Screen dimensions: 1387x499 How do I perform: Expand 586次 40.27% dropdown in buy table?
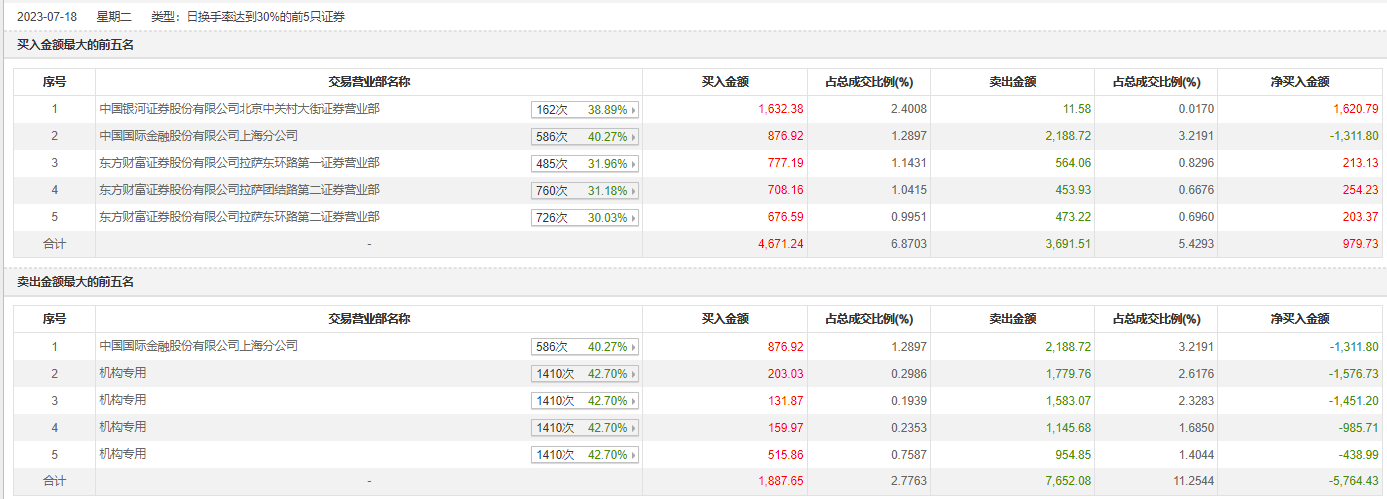[x=585, y=137]
